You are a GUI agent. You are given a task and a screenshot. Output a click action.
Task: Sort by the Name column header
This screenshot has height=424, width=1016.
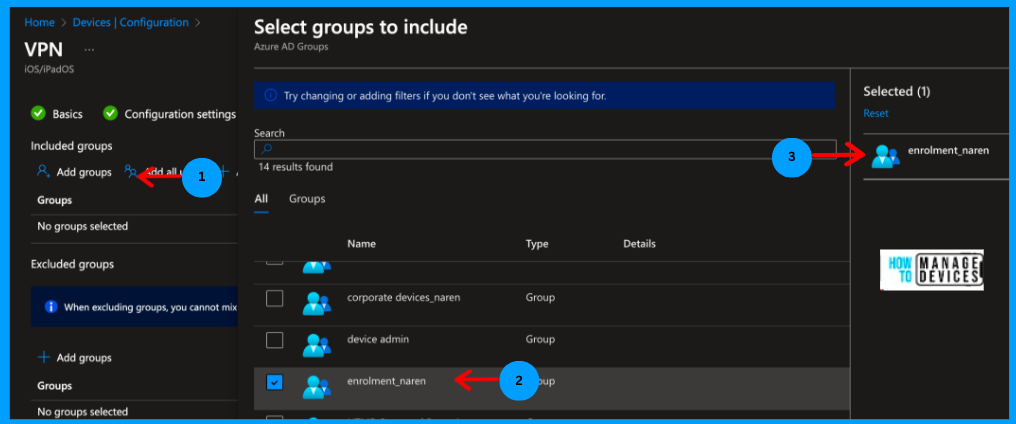(x=362, y=244)
